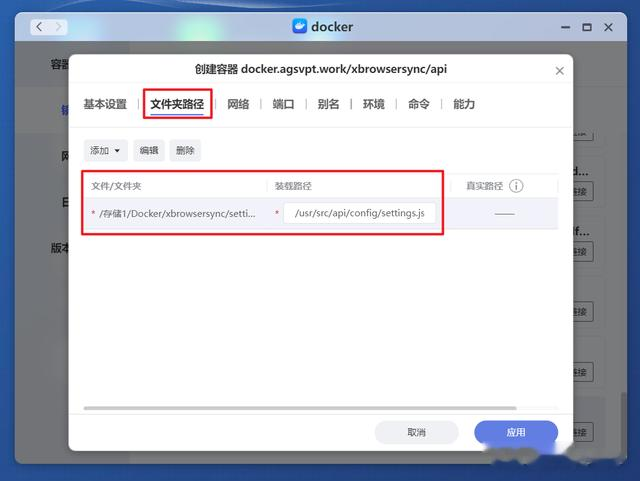Switch to the 基本设置 tab
This screenshot has height=481, width=640.
click(x=105, y=104)
